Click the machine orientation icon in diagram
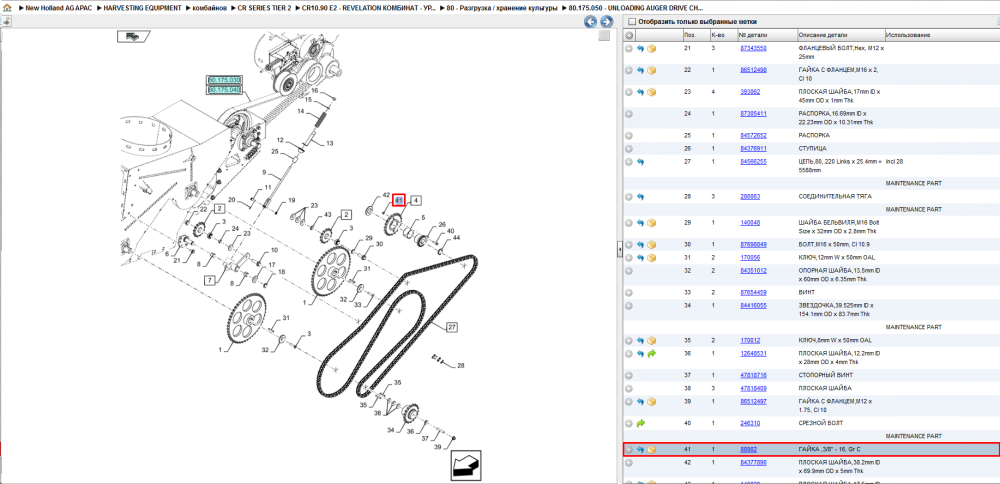The width and height of the screenshot is (1000, 484). click(x=132, y=36)
